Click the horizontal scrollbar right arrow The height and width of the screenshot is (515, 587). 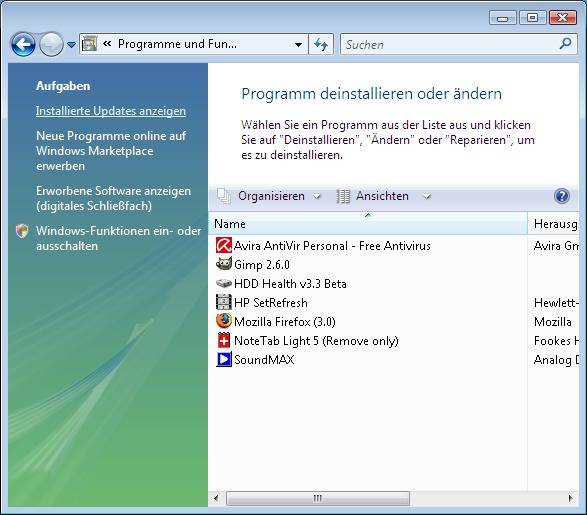tap(571, 498)
